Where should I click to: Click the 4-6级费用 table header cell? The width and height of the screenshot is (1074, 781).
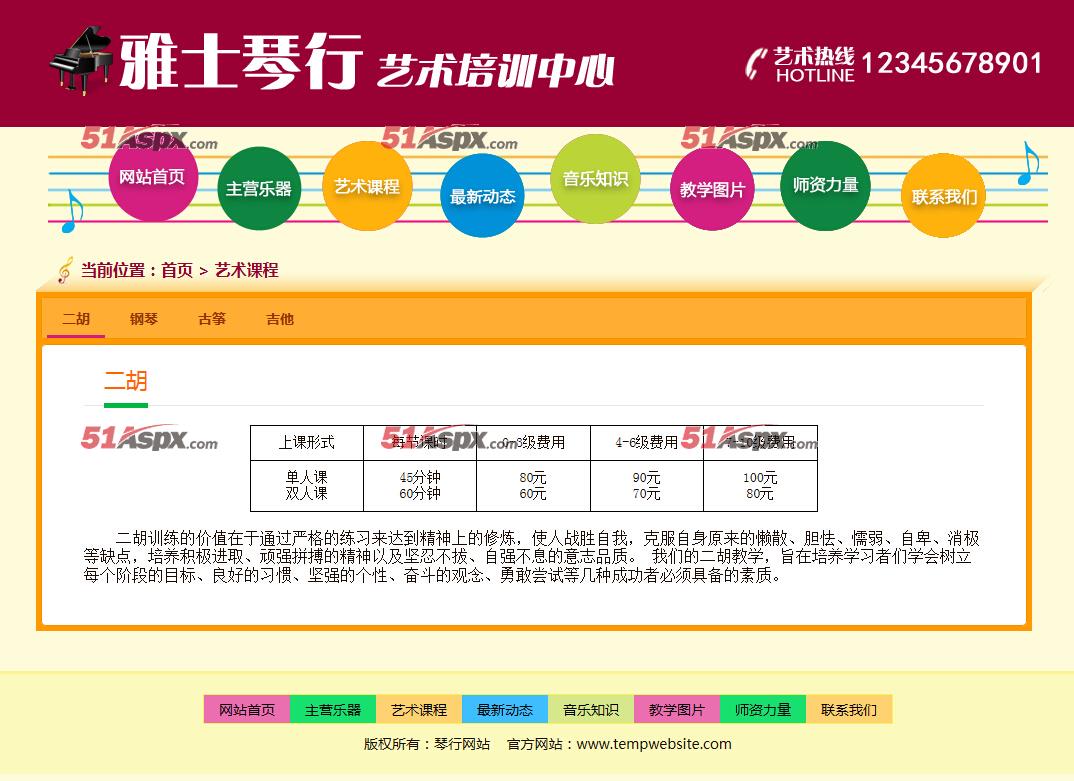(x=647, y=443)
